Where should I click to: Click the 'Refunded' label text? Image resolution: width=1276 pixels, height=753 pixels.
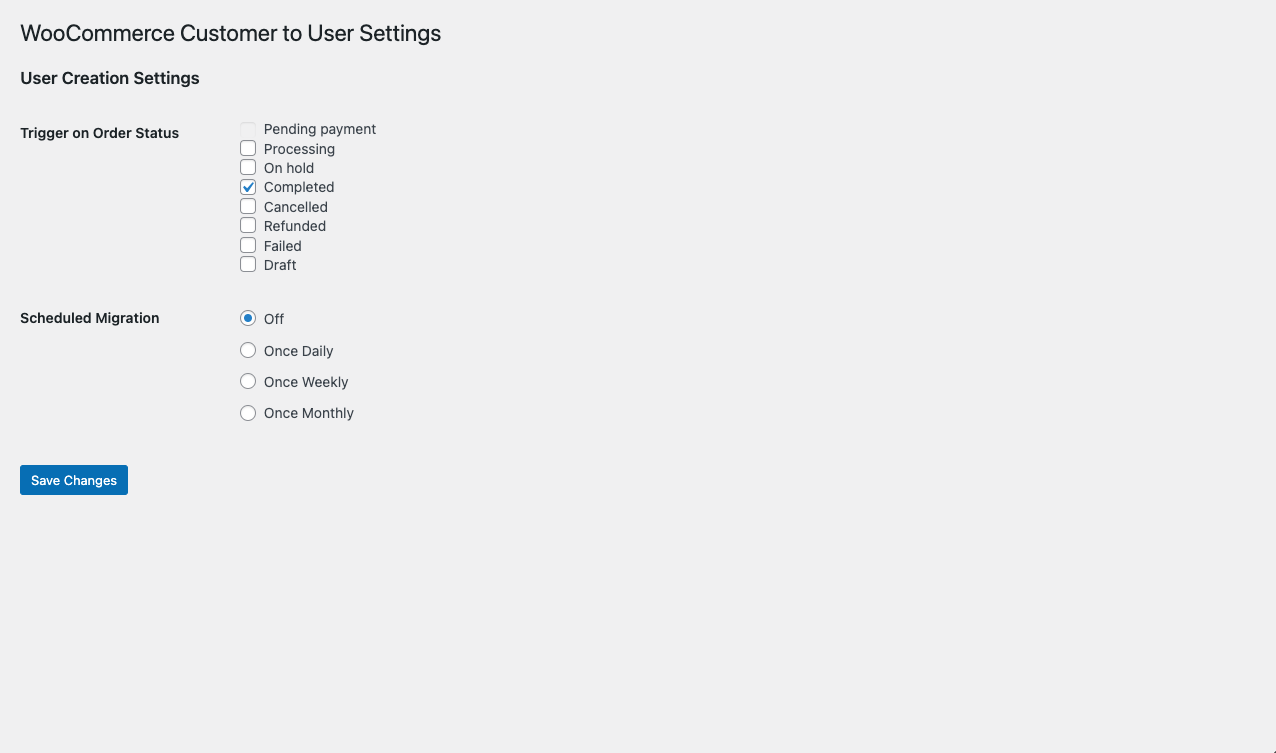295,226
